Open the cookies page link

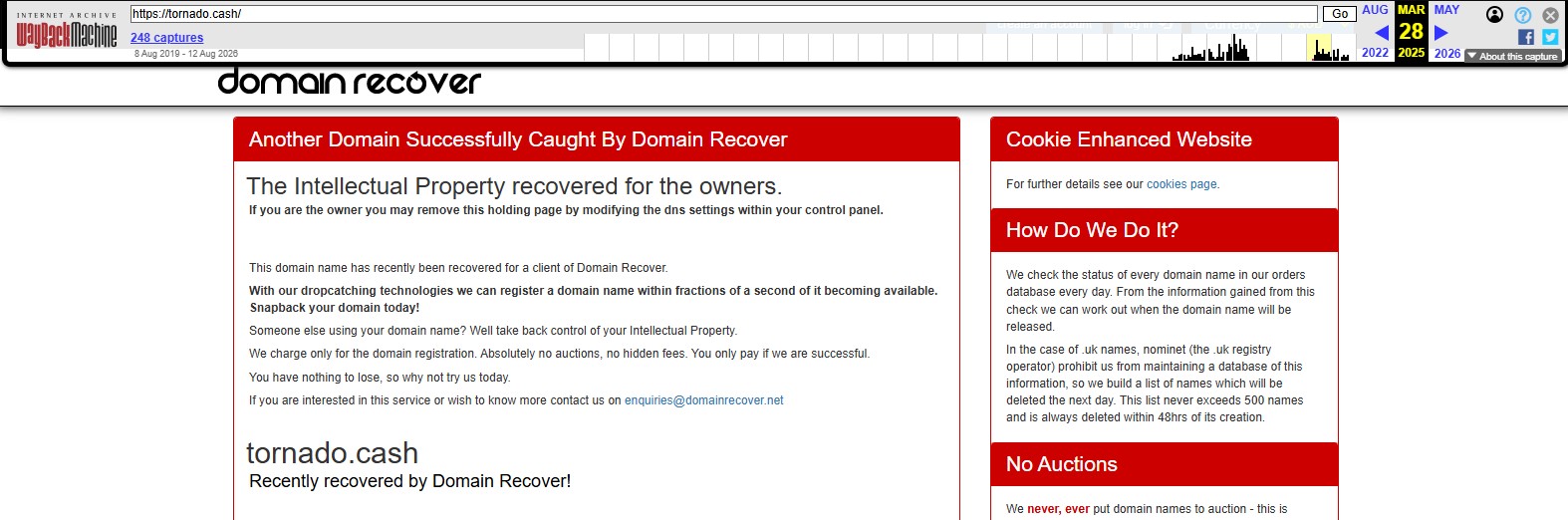click(1181, 184)
